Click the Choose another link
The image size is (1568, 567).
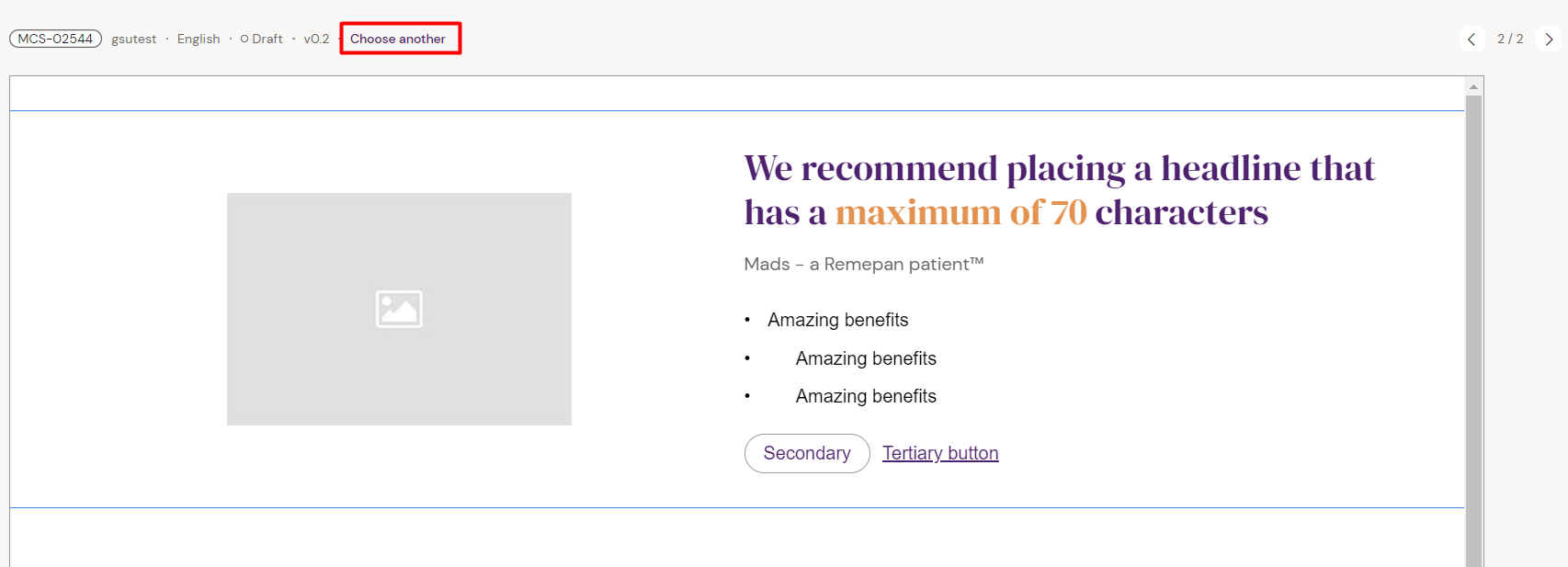398,39
